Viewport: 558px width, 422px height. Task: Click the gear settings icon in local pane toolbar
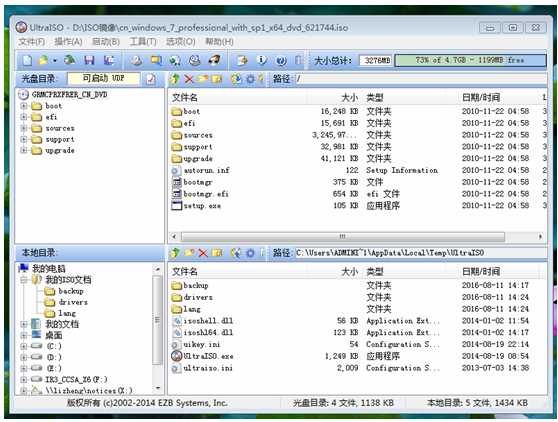click(x=250, y=253)
